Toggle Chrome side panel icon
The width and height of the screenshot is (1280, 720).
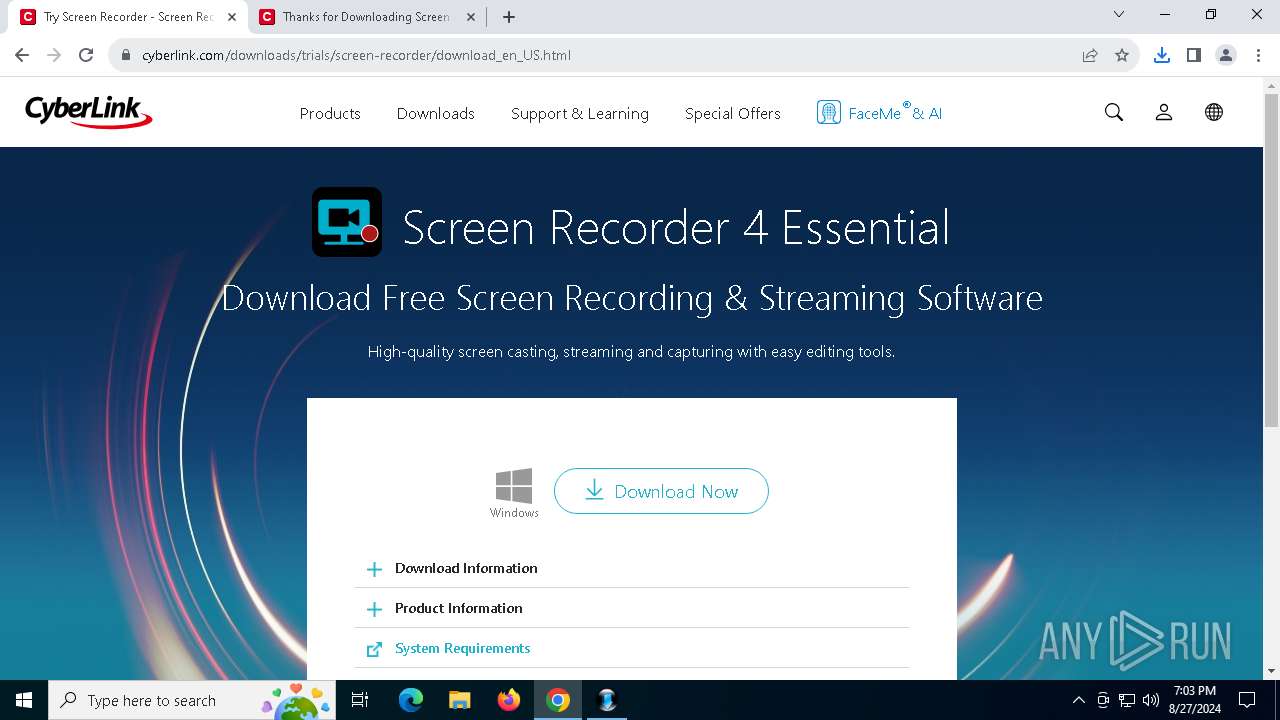click(1194, 55)
